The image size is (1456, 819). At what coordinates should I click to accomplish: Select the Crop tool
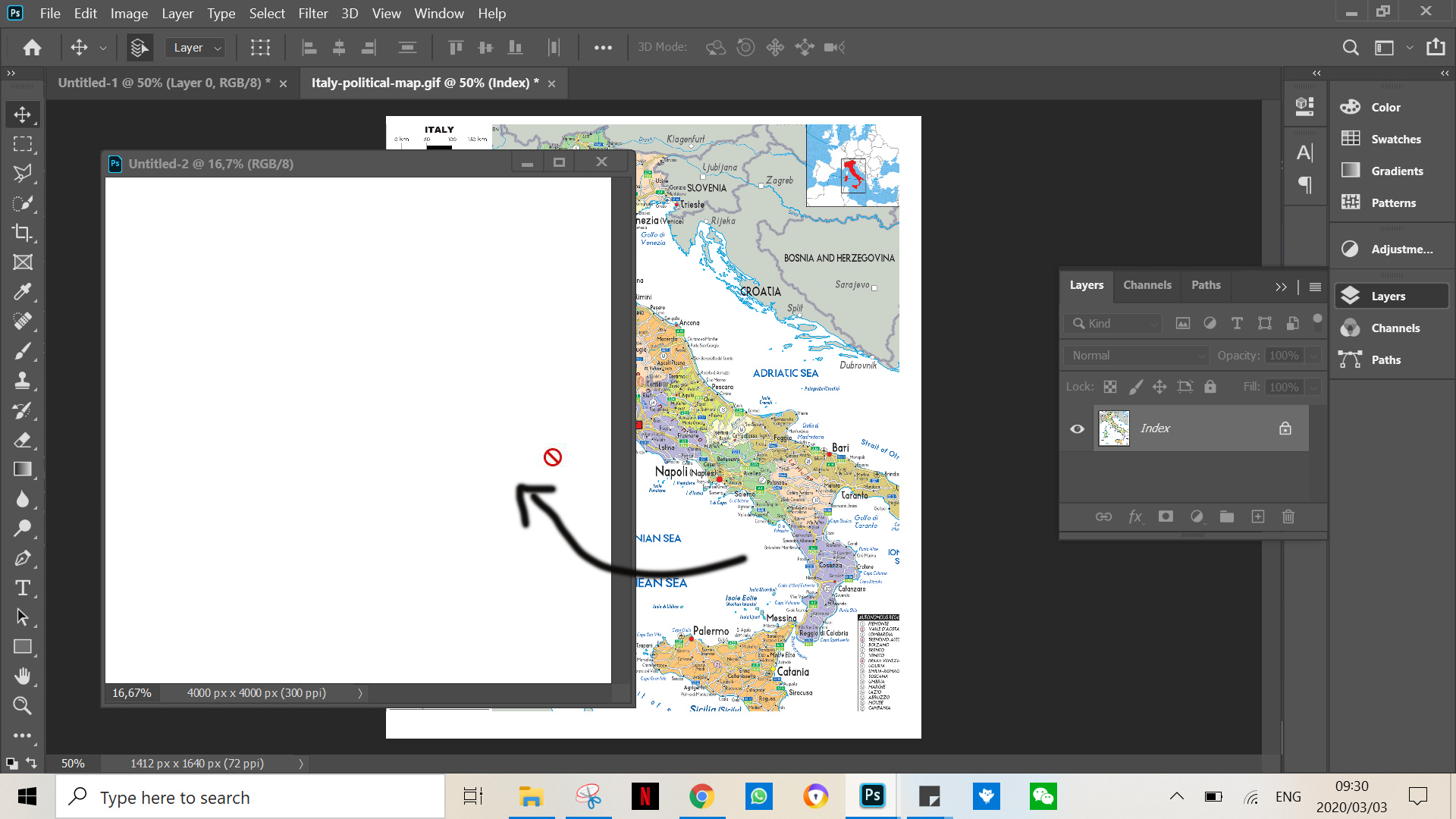pyautogui.click(x=23, y=233)
